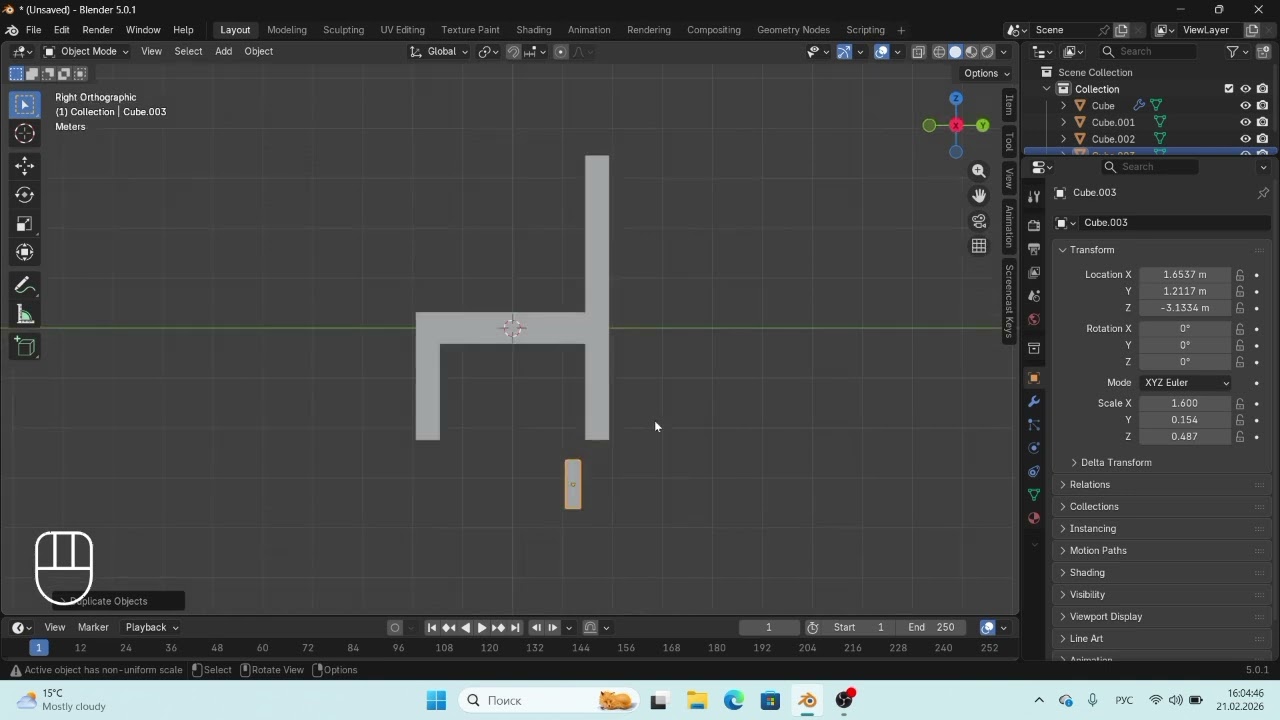Open the Scene properties tab
The image size is (1280, 720).
pyautogui.click(x=1034, y=296)
